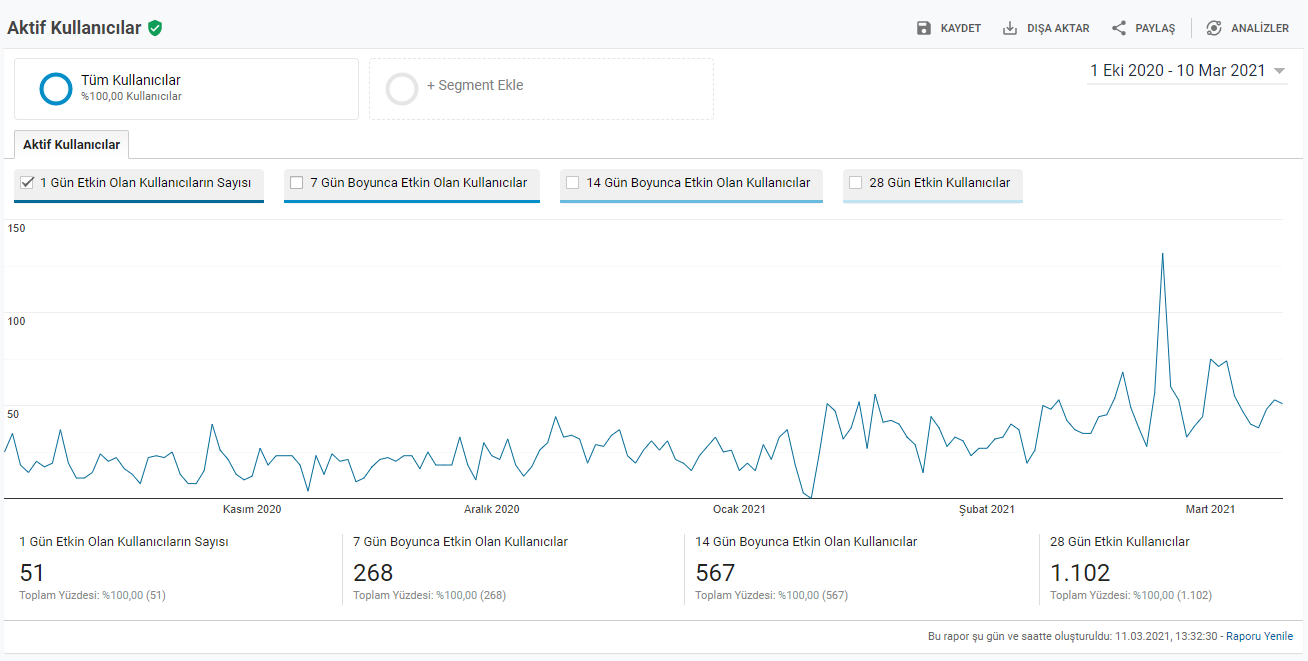Select the Aktif Kullanıcılar tab

coord(72,145)
